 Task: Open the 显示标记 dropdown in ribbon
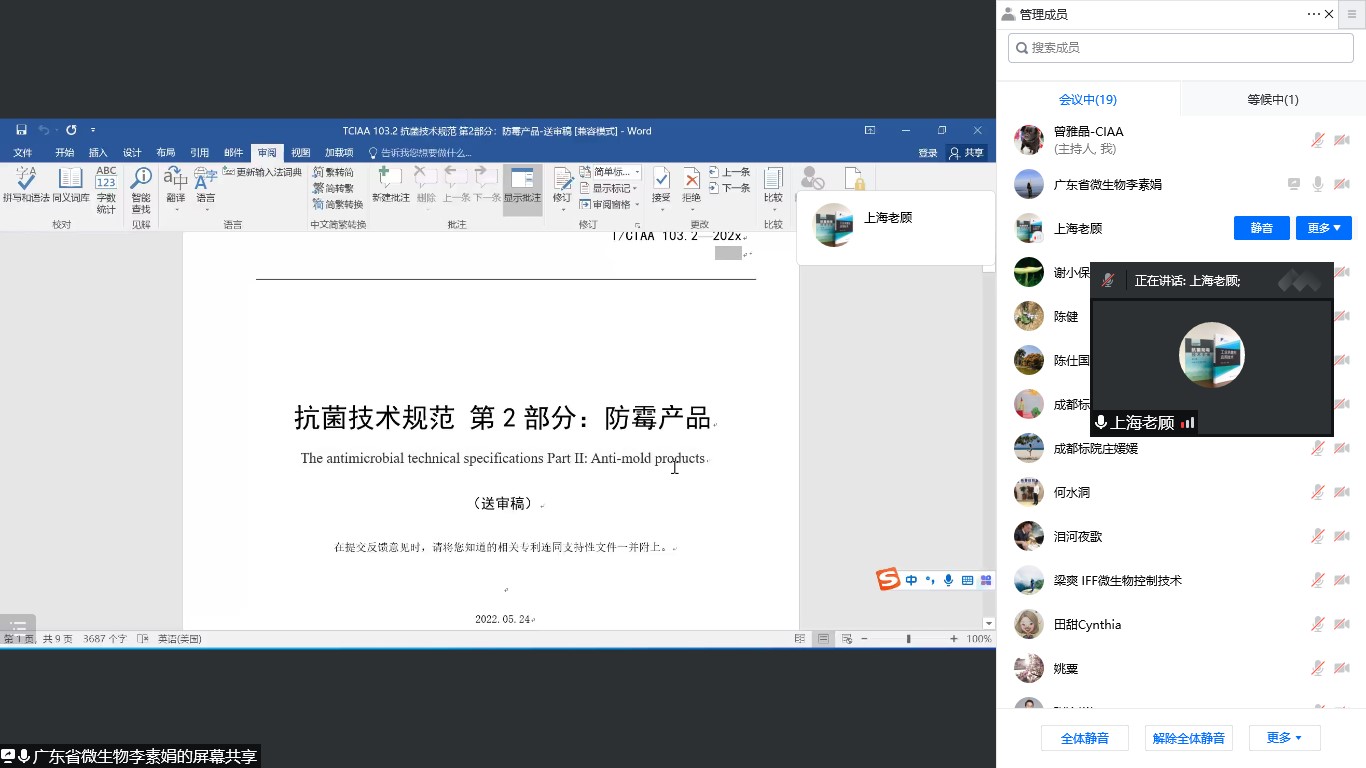point(611,188)
